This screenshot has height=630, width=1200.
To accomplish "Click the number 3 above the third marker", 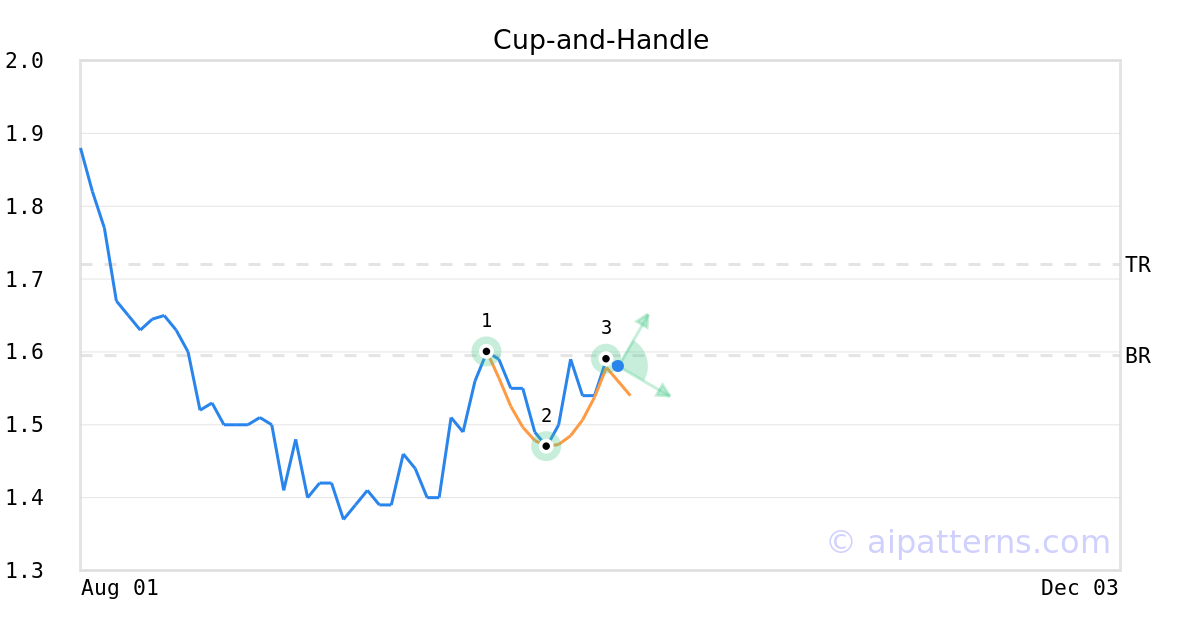I will coord(606,328).
